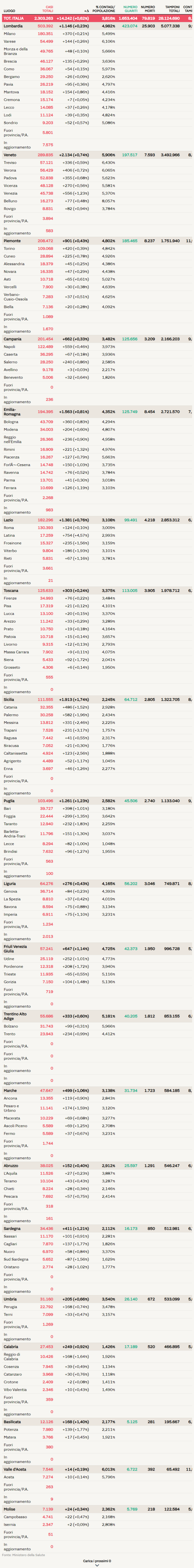Sort by the Tamponi Totali column header
This screenshot has height=1568, width=194.
tap(172, 9)
